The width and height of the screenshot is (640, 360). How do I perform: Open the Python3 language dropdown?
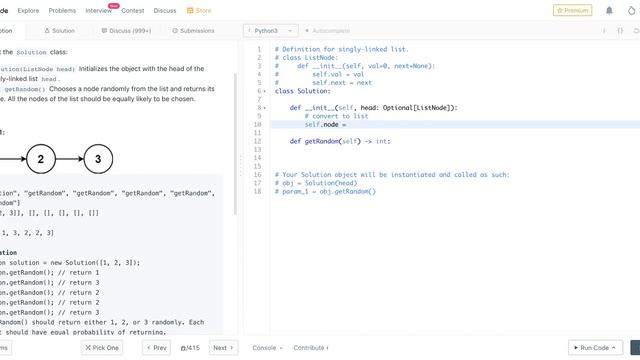(x=271, y=31)
